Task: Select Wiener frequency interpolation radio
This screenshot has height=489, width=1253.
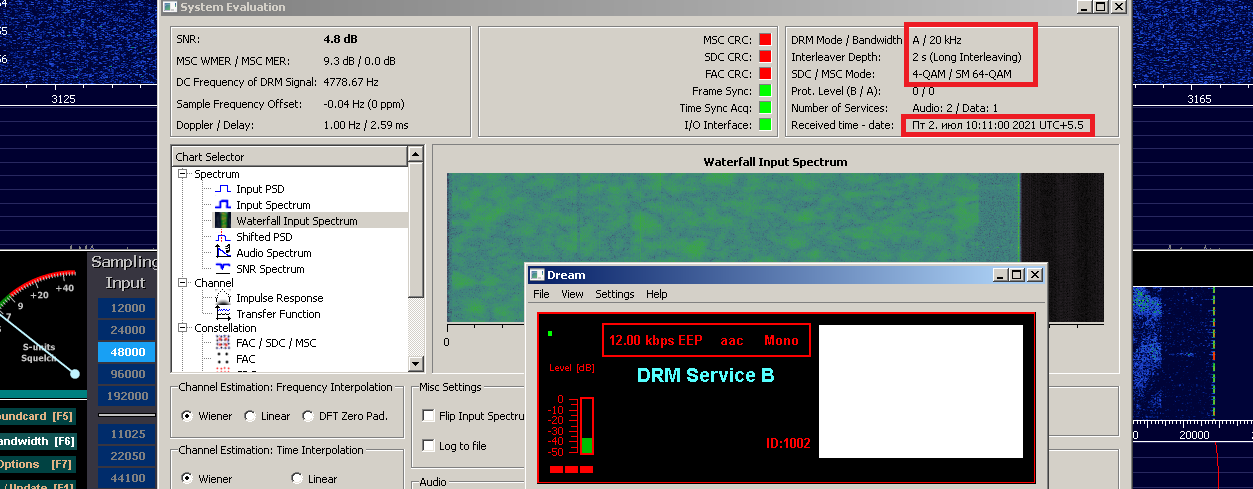Action: 187,416
